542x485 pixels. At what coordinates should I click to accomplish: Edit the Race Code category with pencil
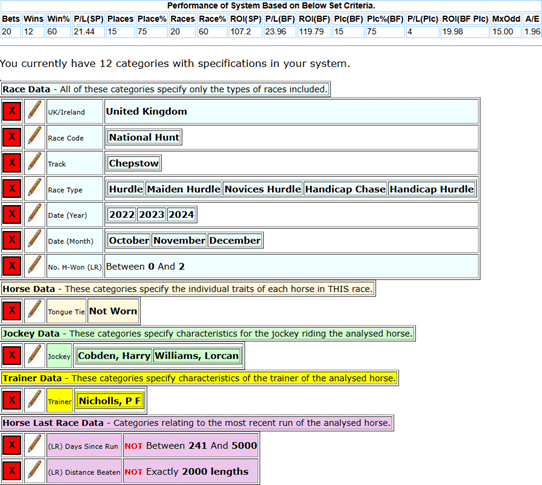(x=35, y=137)
